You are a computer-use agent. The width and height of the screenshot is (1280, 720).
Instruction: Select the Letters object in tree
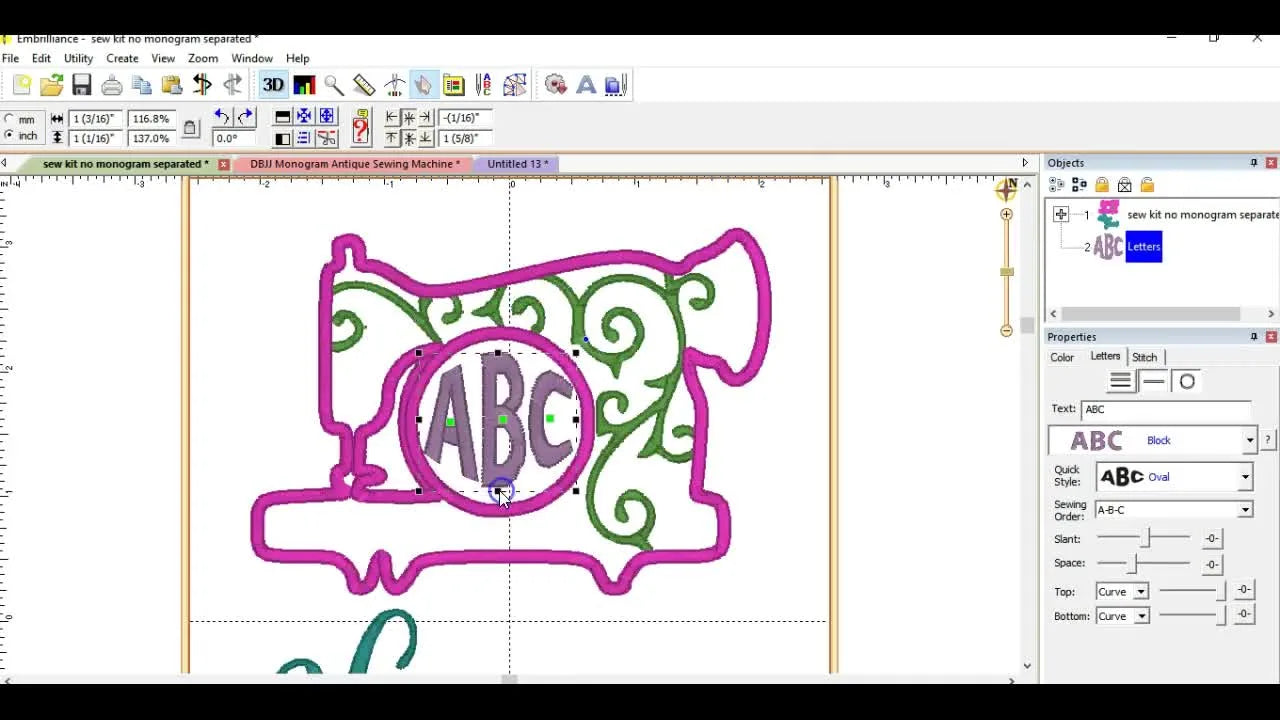pyautogui.click(x=1144, y=247)
